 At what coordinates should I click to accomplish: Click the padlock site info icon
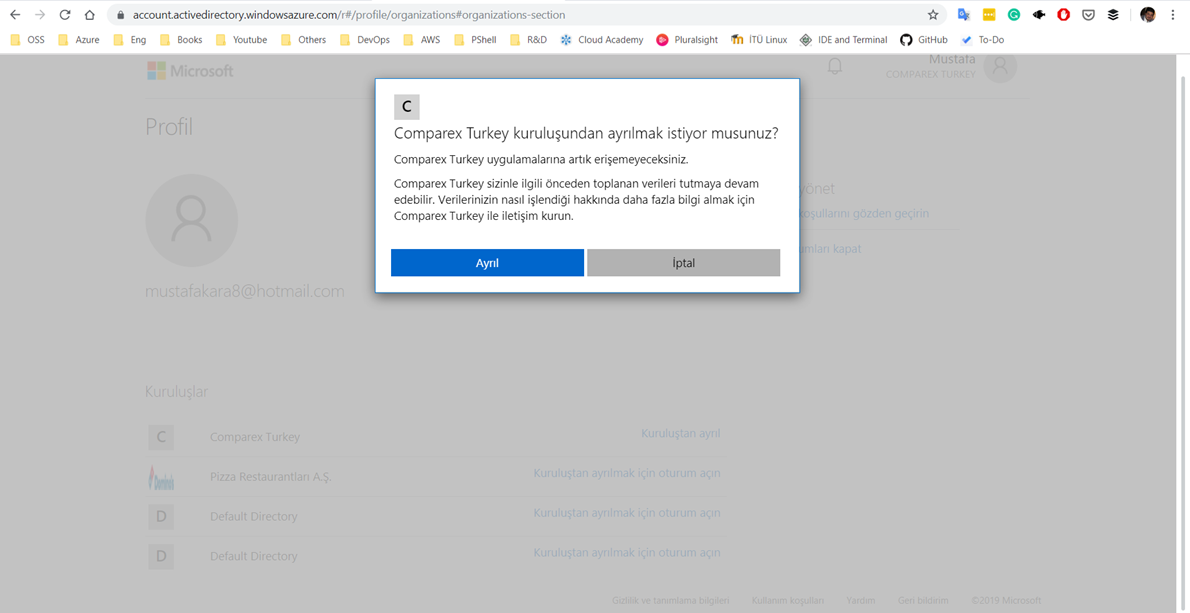[x=120, y=14]
